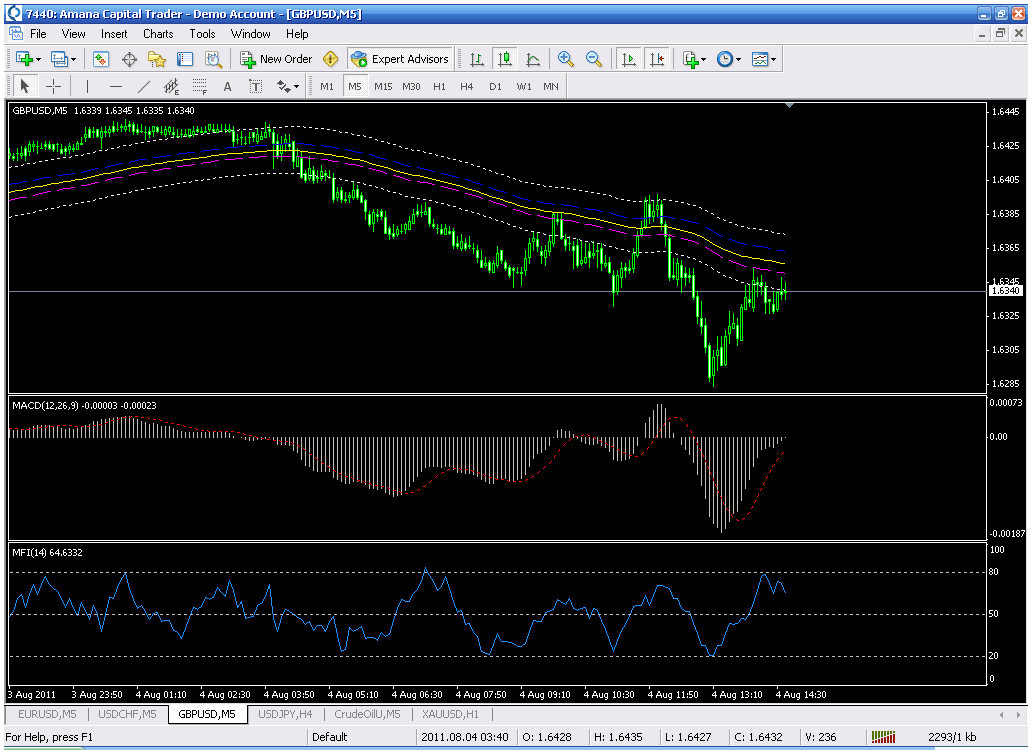
Task: Open the Market Watch window icon
Action: (101, 59)
